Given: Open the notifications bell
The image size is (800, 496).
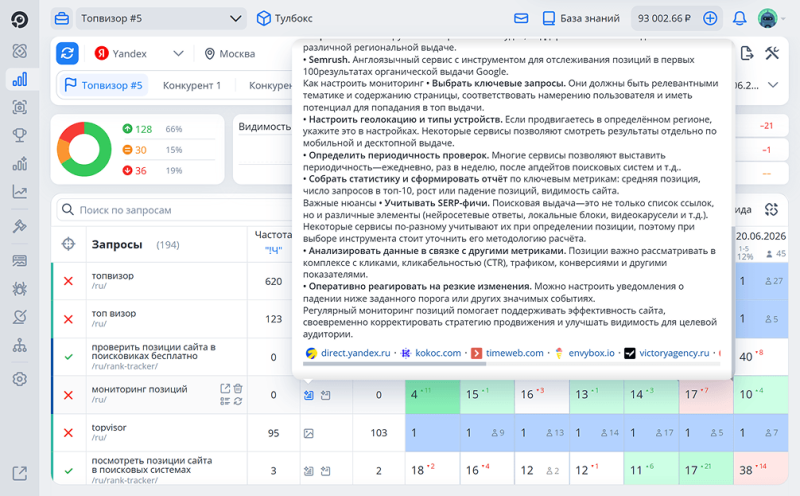Looking at the screenshot, I should [x=739, y=18].
